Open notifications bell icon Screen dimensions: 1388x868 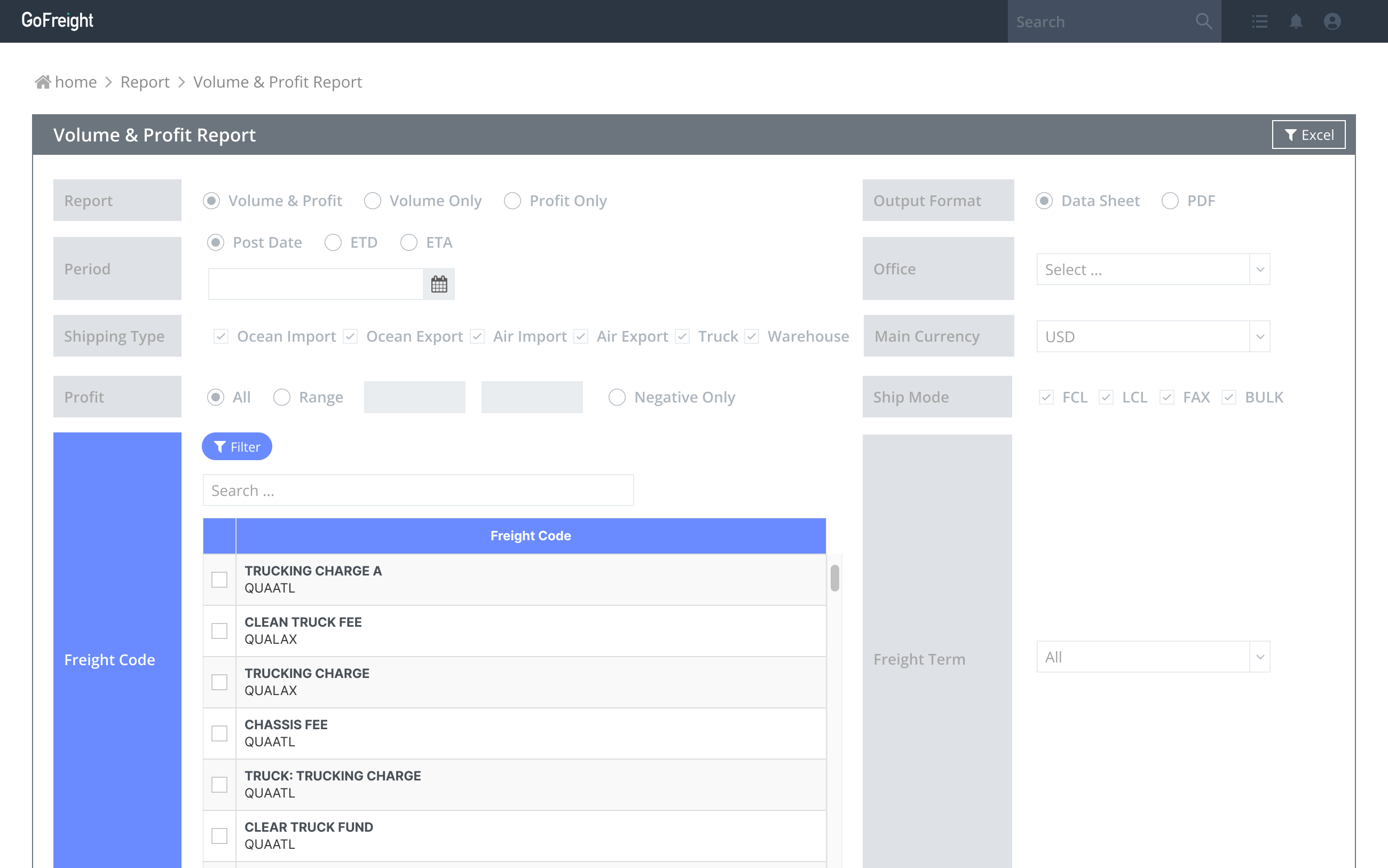(1296, 22)
